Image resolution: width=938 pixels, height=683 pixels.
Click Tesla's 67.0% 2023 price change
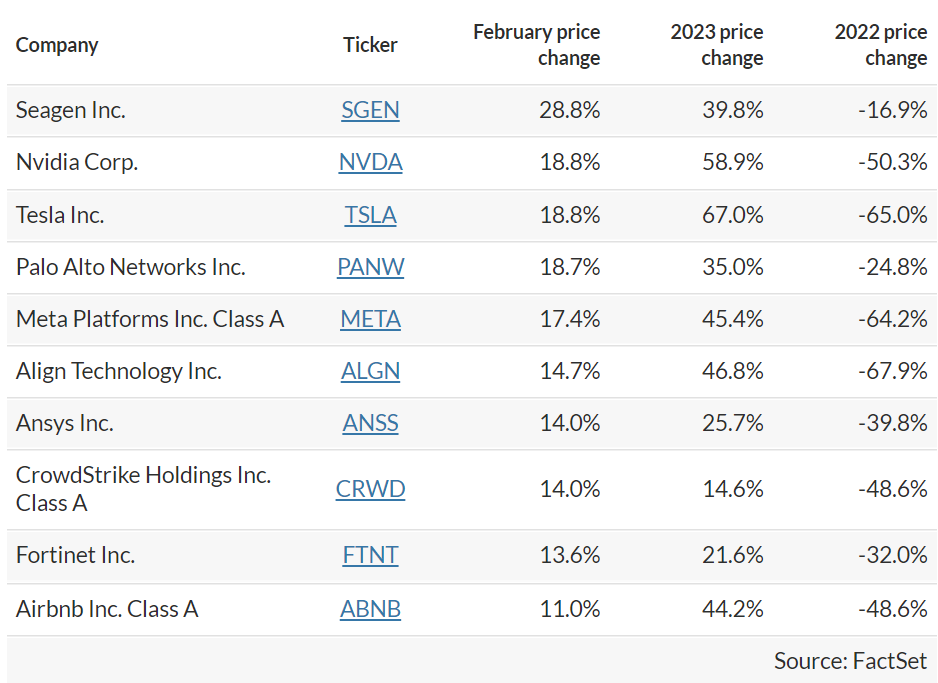(x=733, y=215)
